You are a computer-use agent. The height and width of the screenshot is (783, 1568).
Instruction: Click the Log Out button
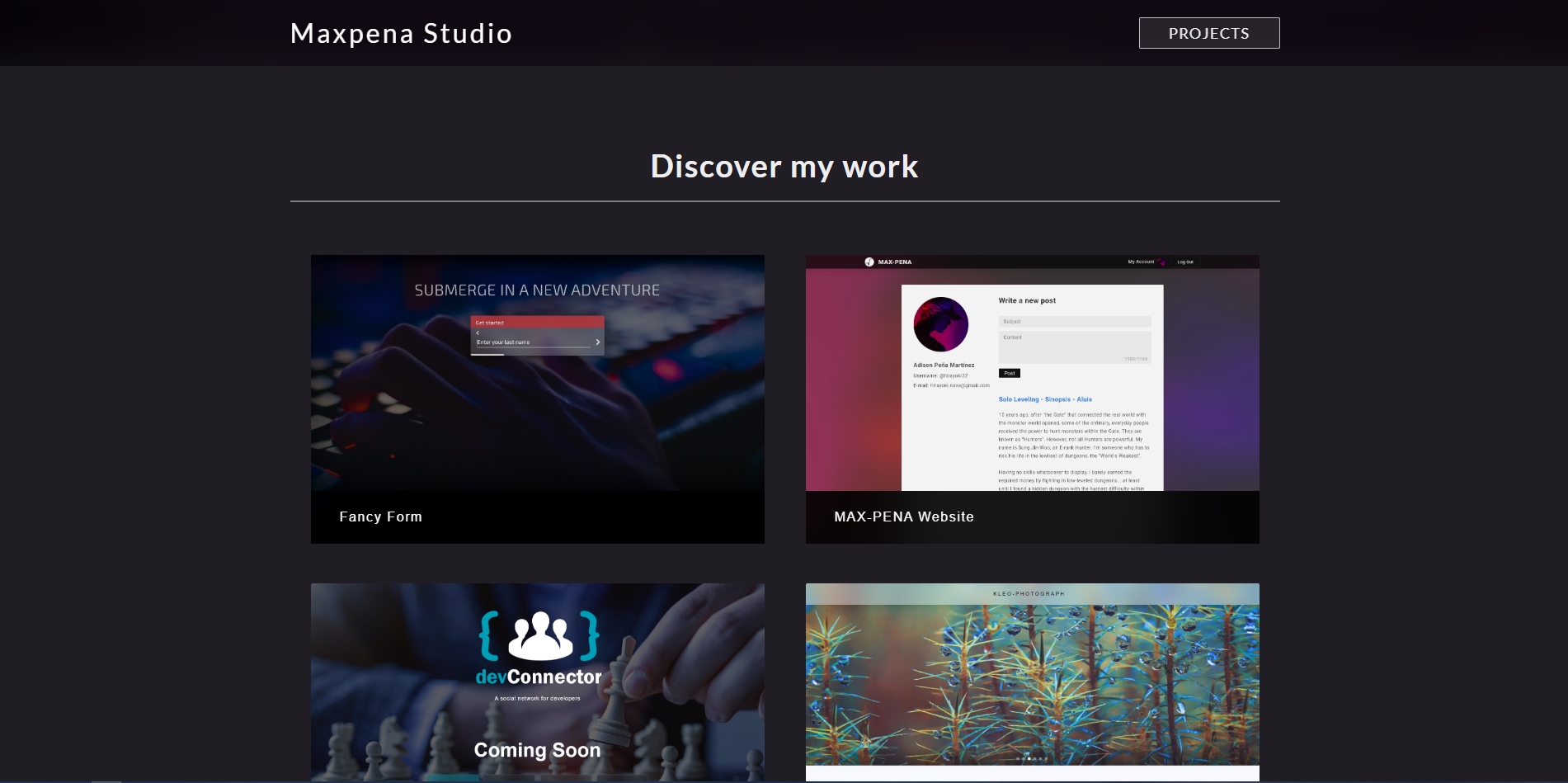pos(1185,262)
